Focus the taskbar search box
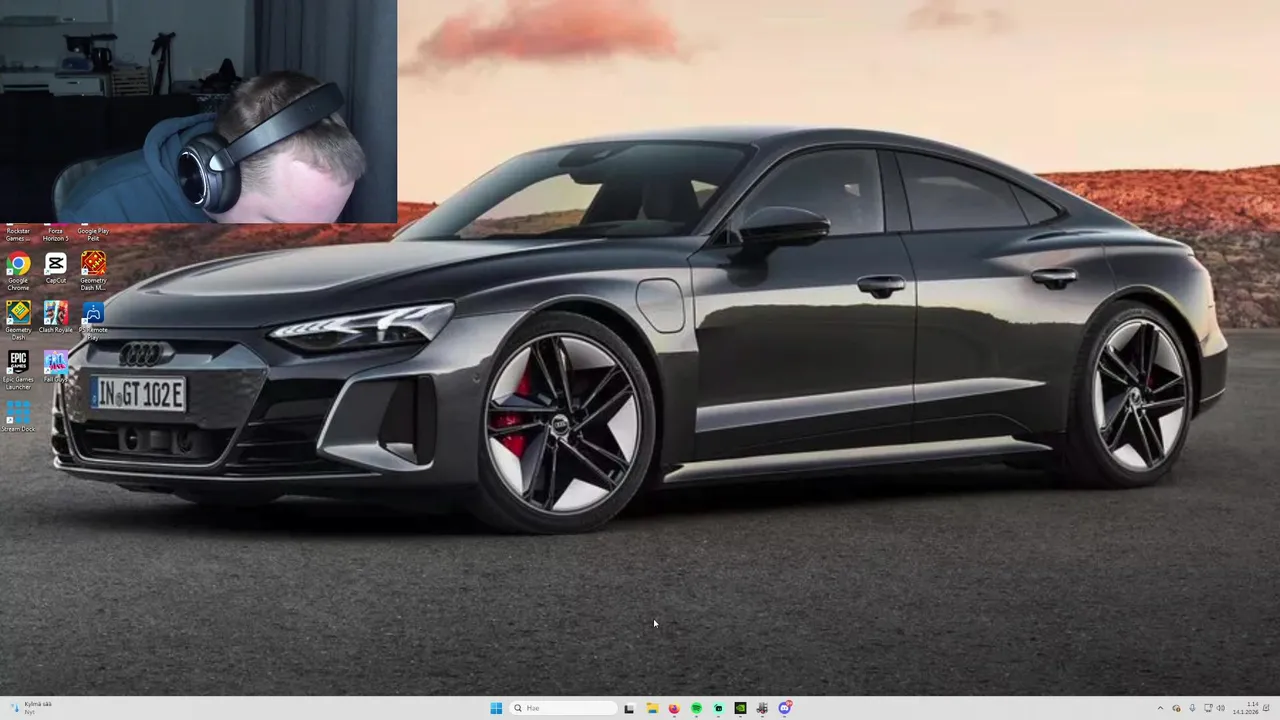Image resolution: width=1280 pixels, height=720 pixels. (x=563, y=708)
